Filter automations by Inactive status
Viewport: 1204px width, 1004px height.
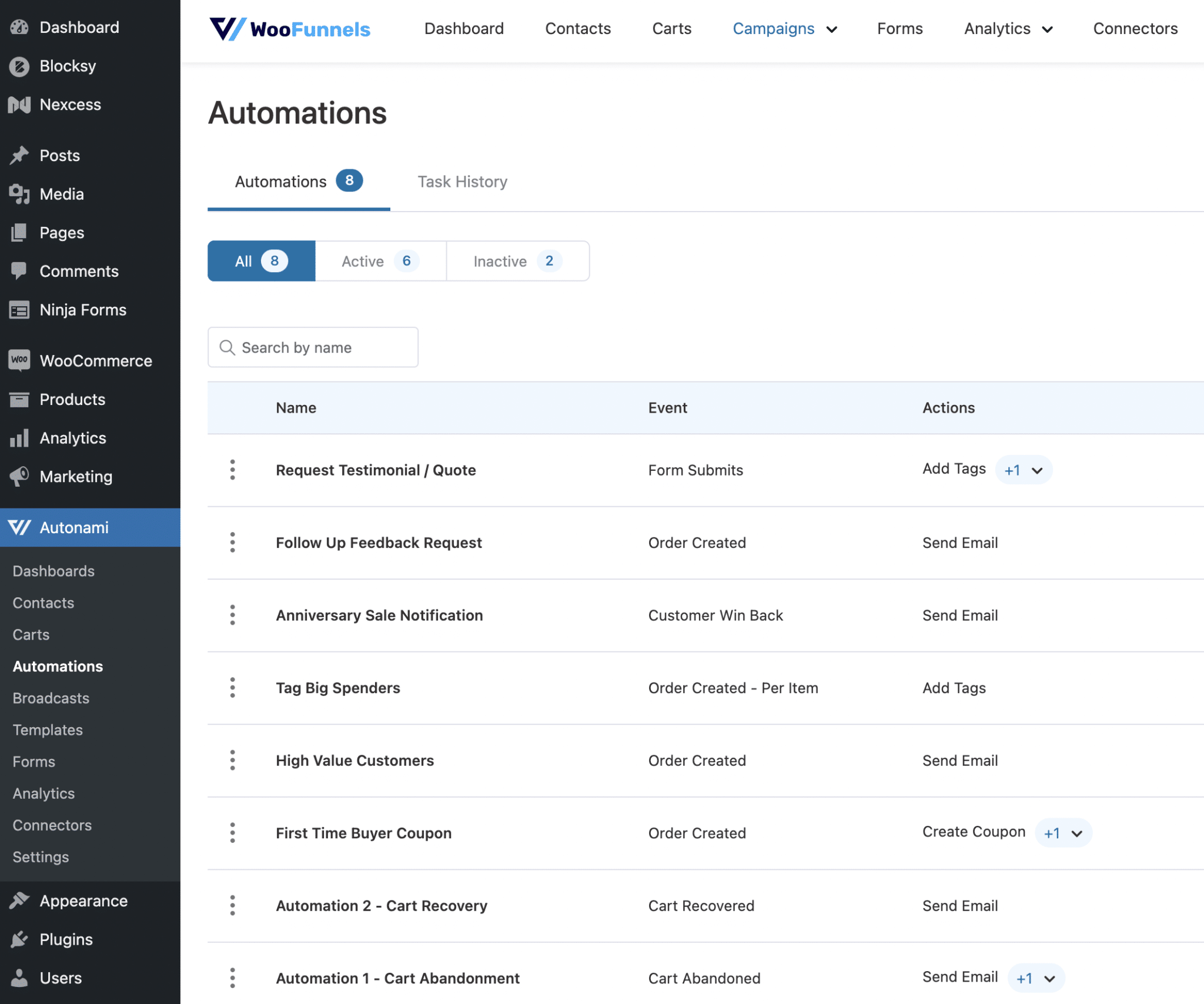[x=517, y=261]
